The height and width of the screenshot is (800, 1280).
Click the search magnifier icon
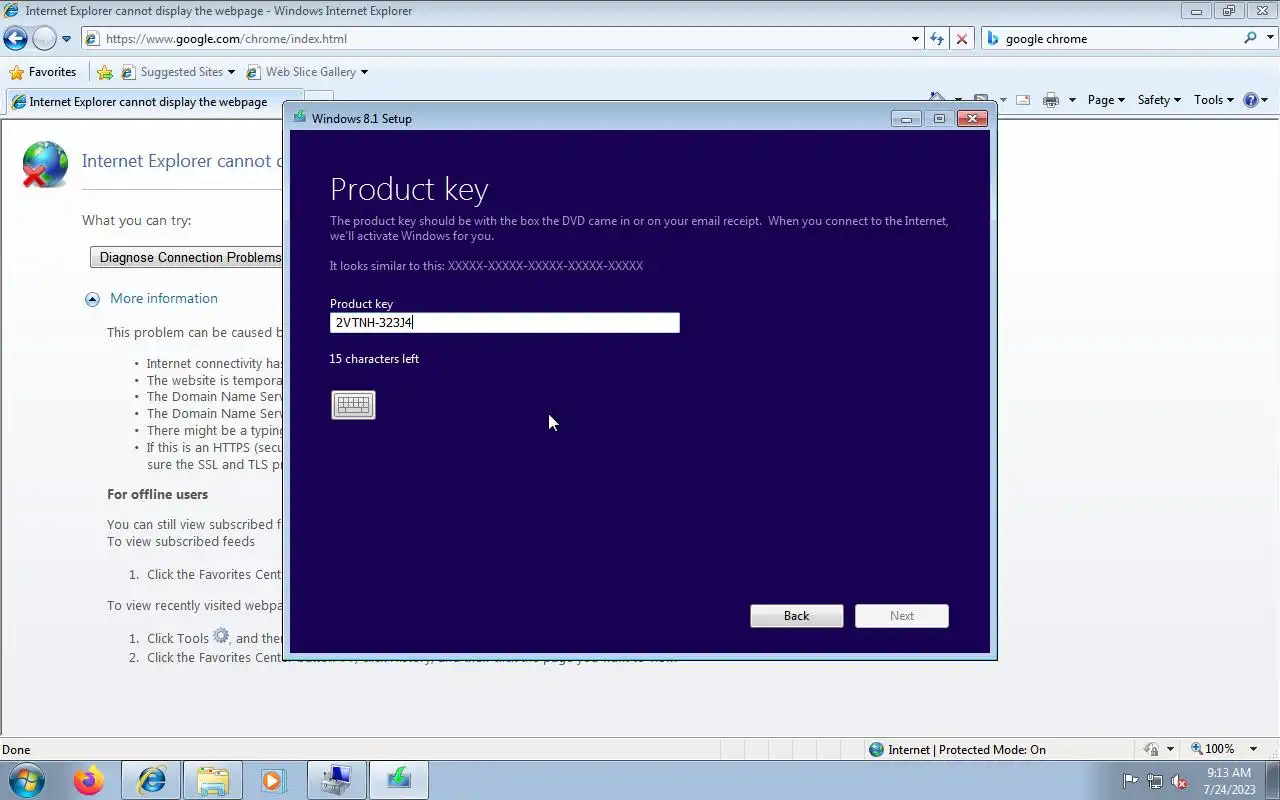[x=1250, y=38]
